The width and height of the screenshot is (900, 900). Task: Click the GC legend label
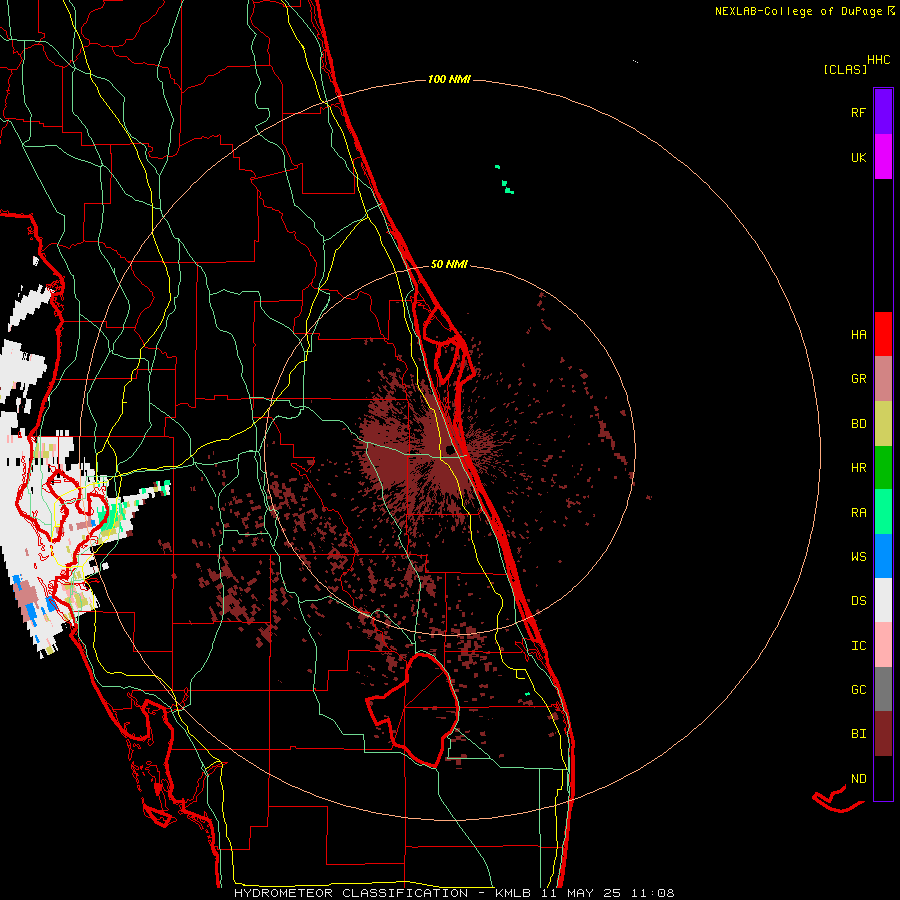[x=858, y=689]
